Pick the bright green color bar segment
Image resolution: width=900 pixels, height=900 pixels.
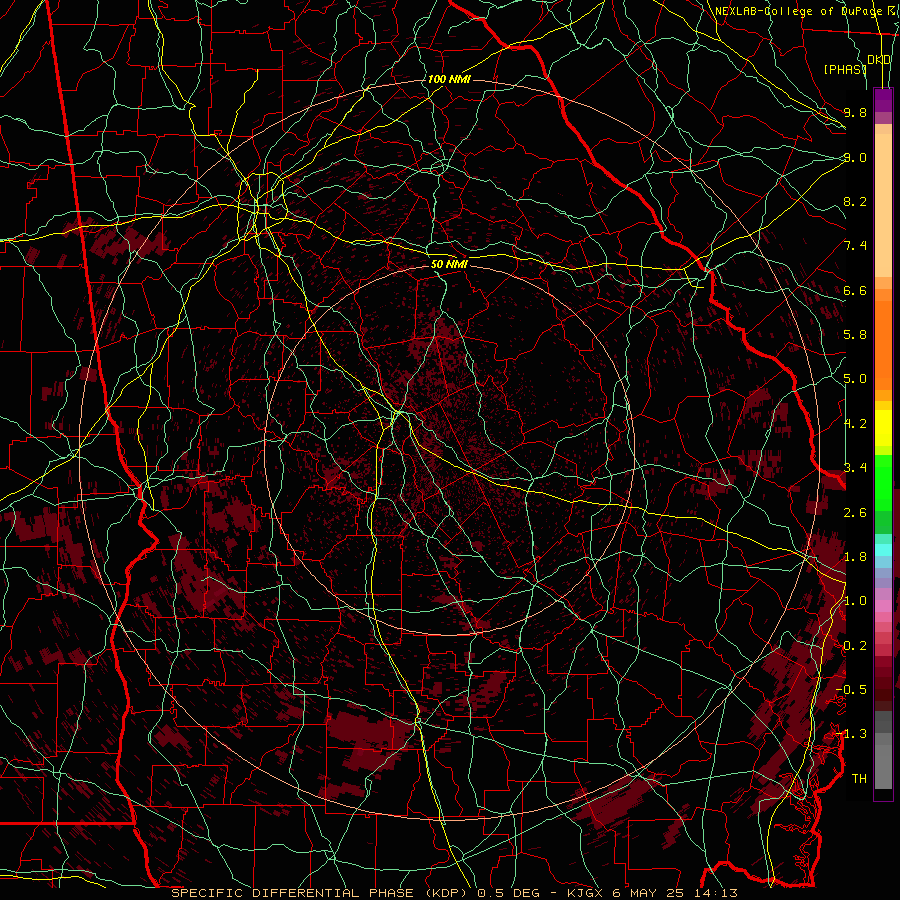click(x=883, y=484)
